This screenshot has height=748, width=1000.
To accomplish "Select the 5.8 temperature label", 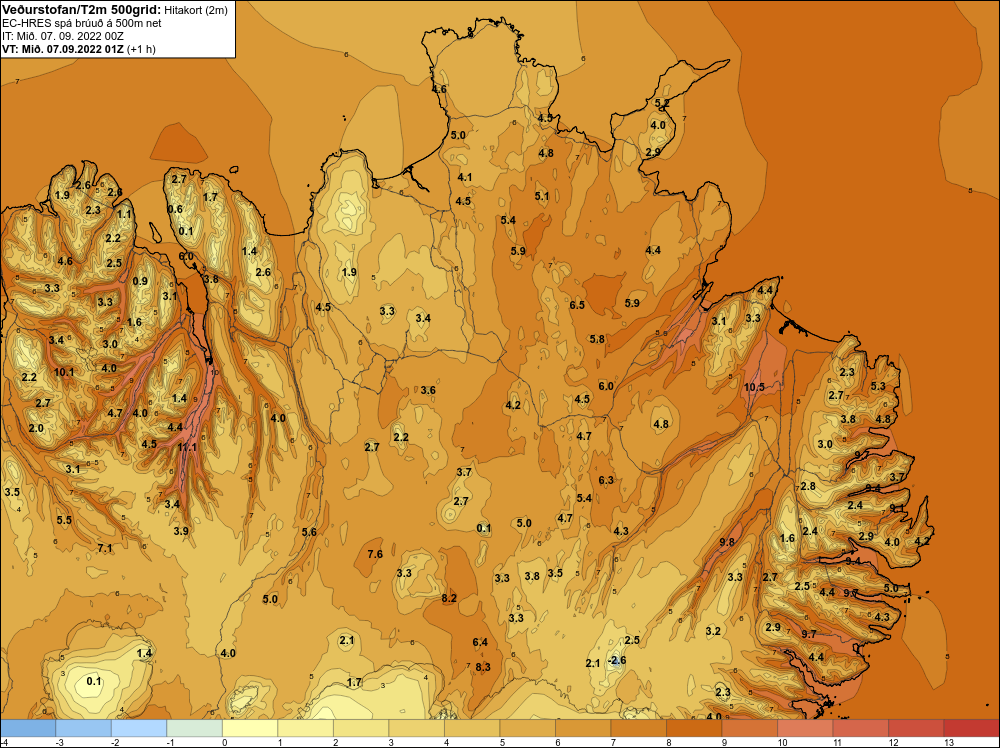I will tap(597, 339).
